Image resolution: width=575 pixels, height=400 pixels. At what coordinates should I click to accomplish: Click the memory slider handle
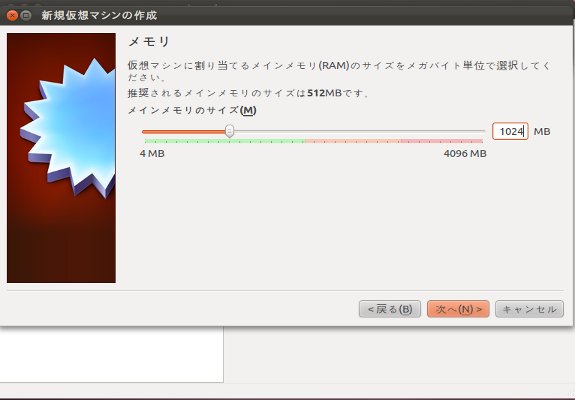[230, 131]
